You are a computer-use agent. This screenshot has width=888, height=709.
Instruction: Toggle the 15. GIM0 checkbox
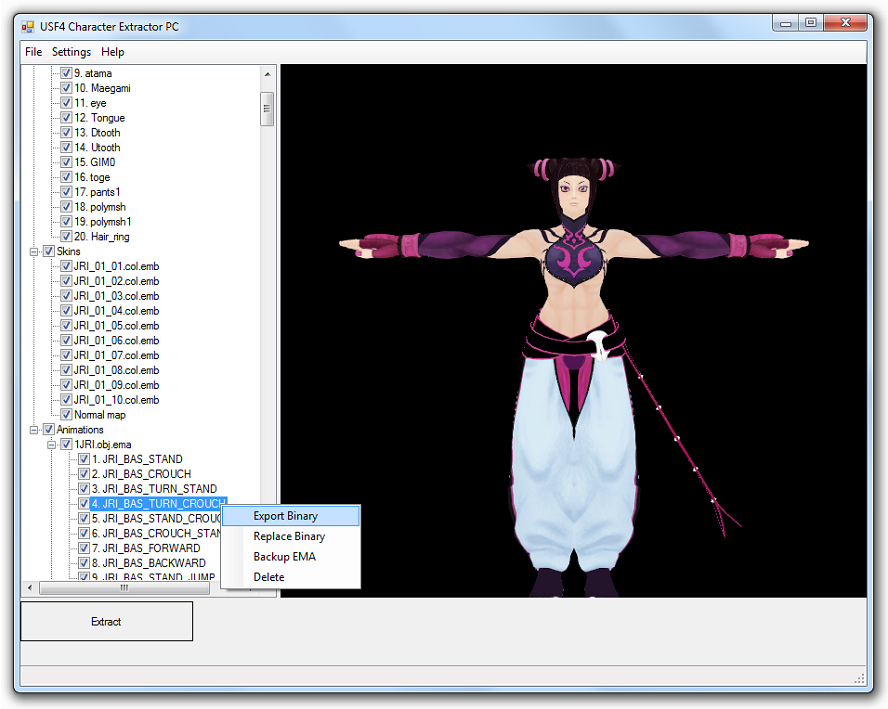66,162
